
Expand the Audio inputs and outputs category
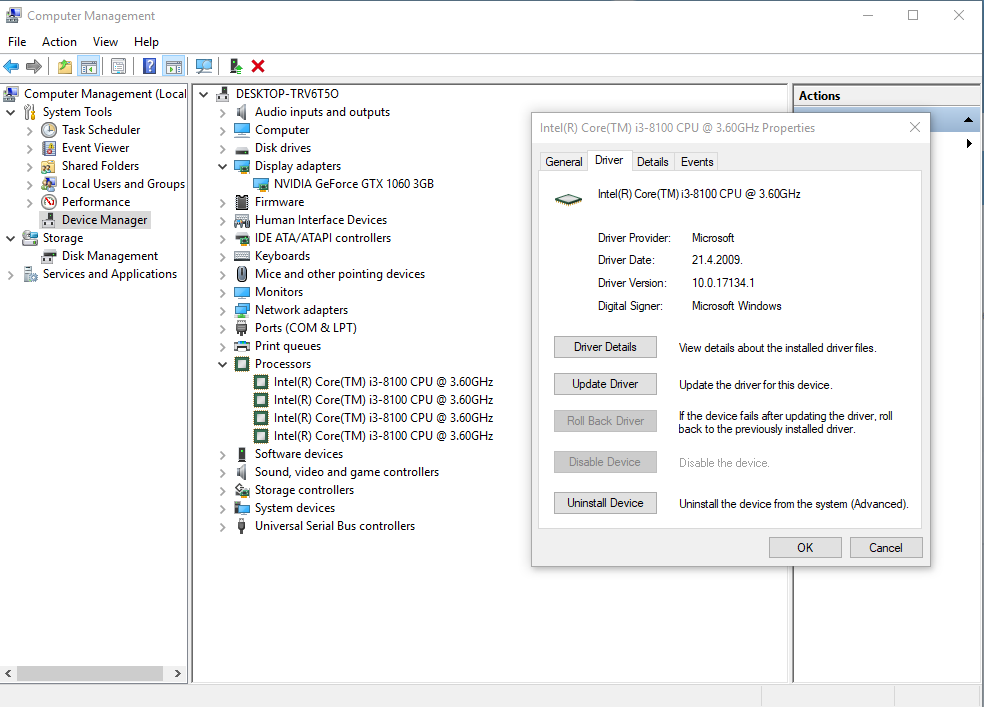point(222,113)
